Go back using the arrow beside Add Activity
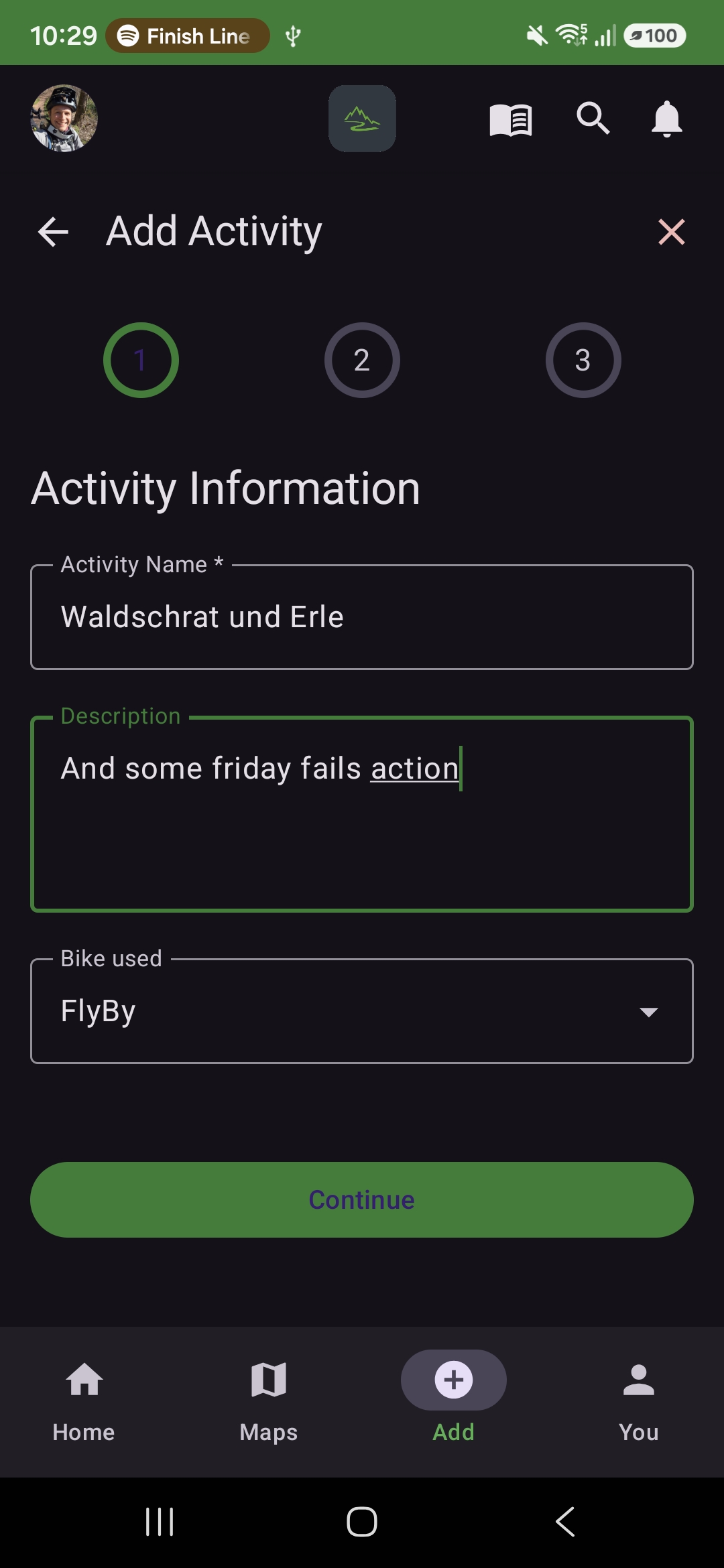The image size is (724, 1568). (x=54, y=233)
